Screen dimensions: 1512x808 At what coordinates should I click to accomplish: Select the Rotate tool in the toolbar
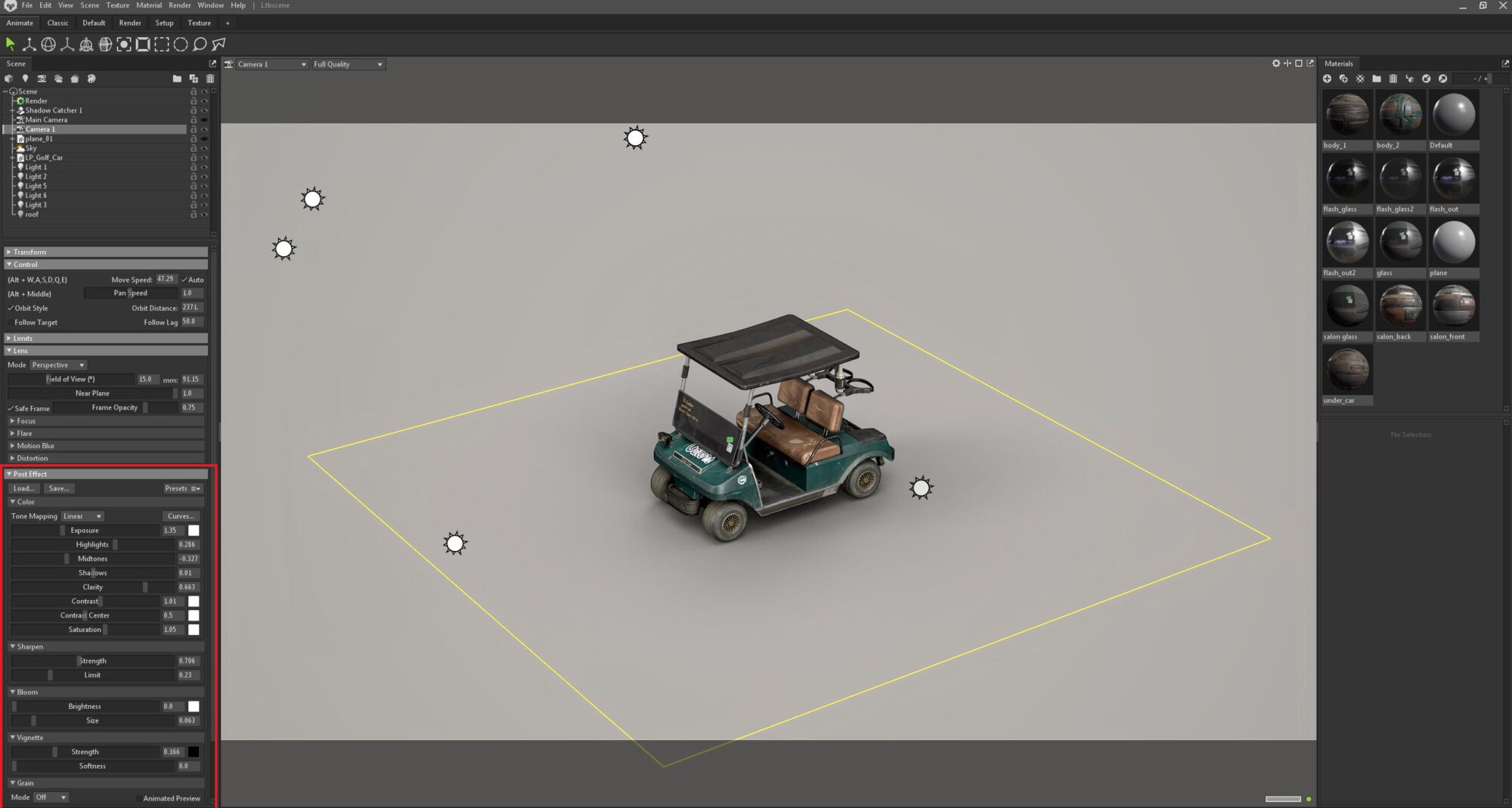click(x=48, y=45)
